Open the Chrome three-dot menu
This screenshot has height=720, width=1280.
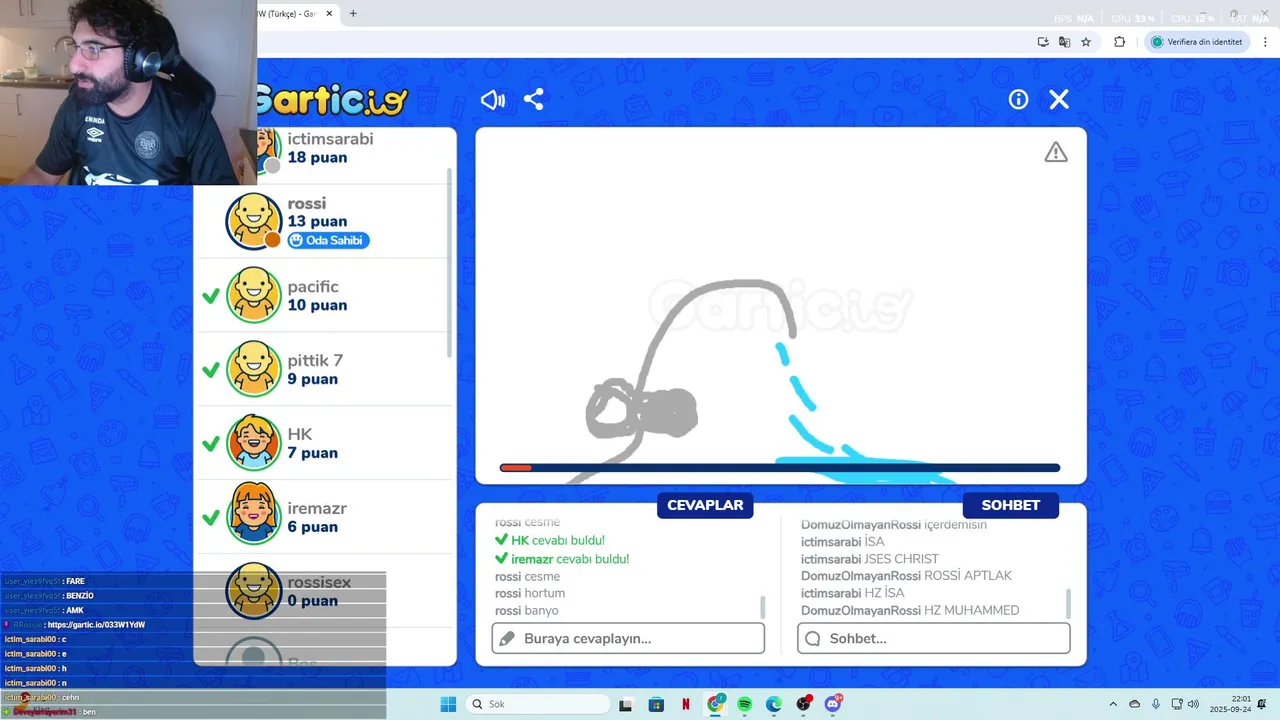[x=1265, y=42]
